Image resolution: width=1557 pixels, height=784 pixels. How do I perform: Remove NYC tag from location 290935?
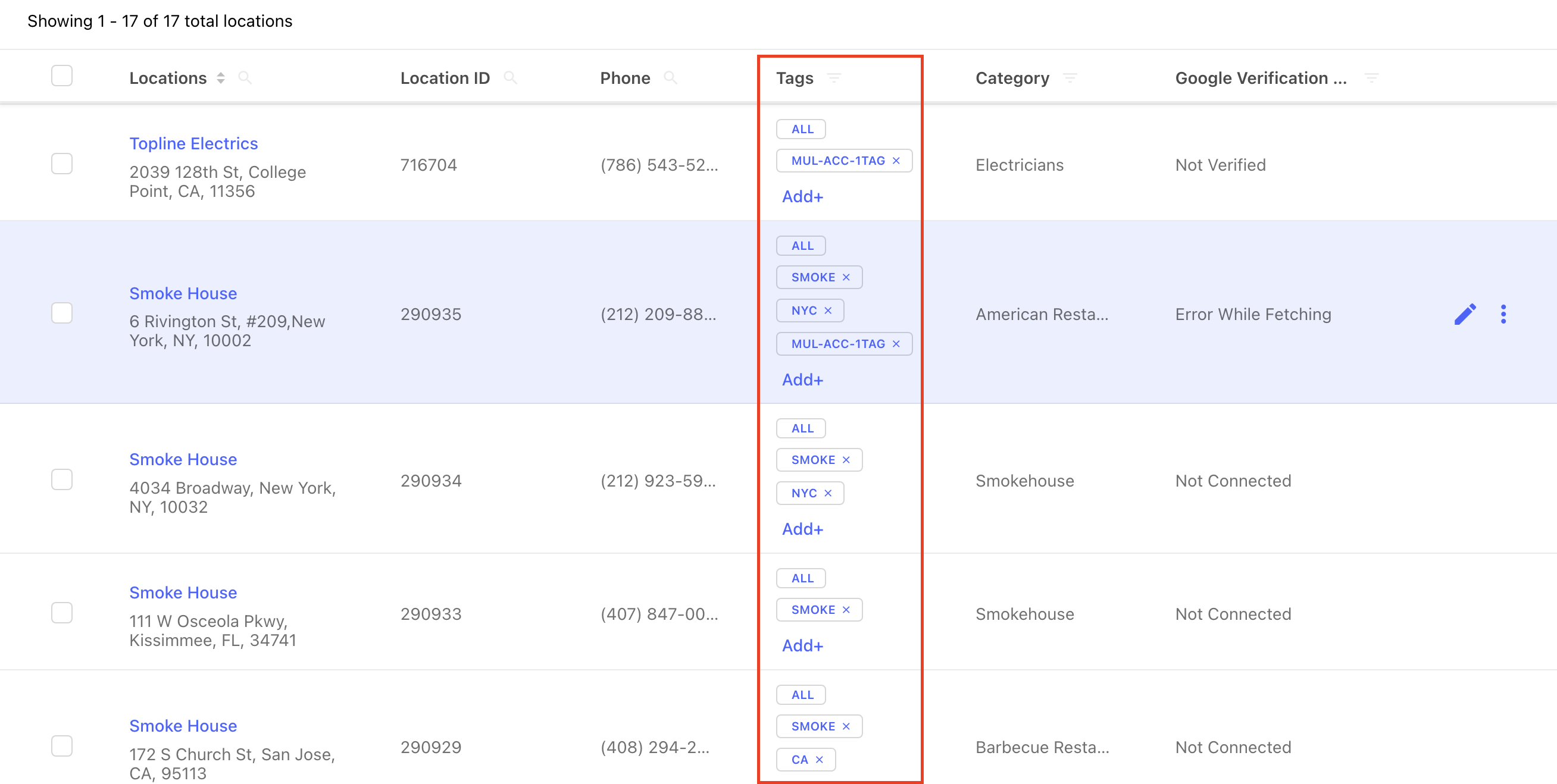point(828,311)
